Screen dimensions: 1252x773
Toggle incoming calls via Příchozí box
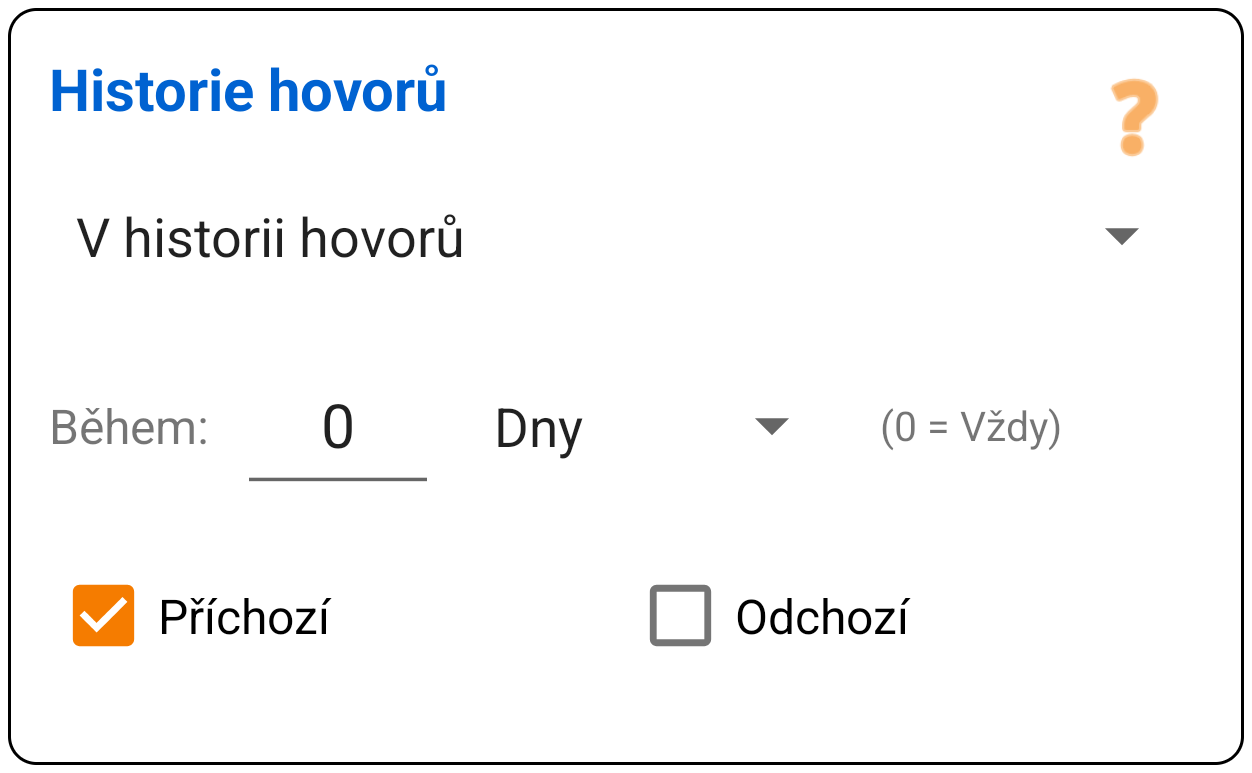104,616
